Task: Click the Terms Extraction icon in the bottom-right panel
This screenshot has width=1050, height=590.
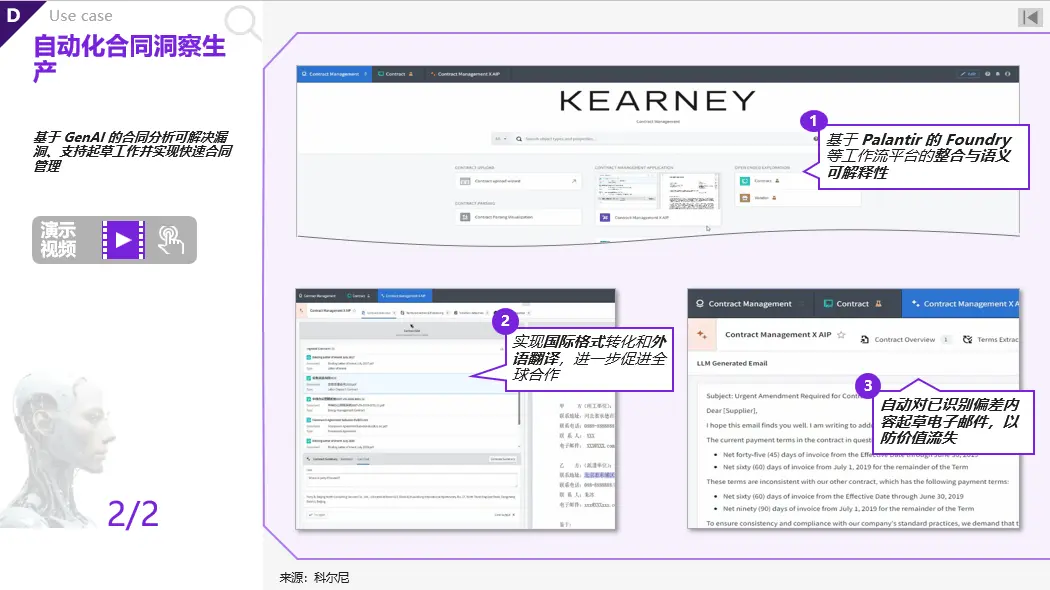Action: click(x=967, y=339)
